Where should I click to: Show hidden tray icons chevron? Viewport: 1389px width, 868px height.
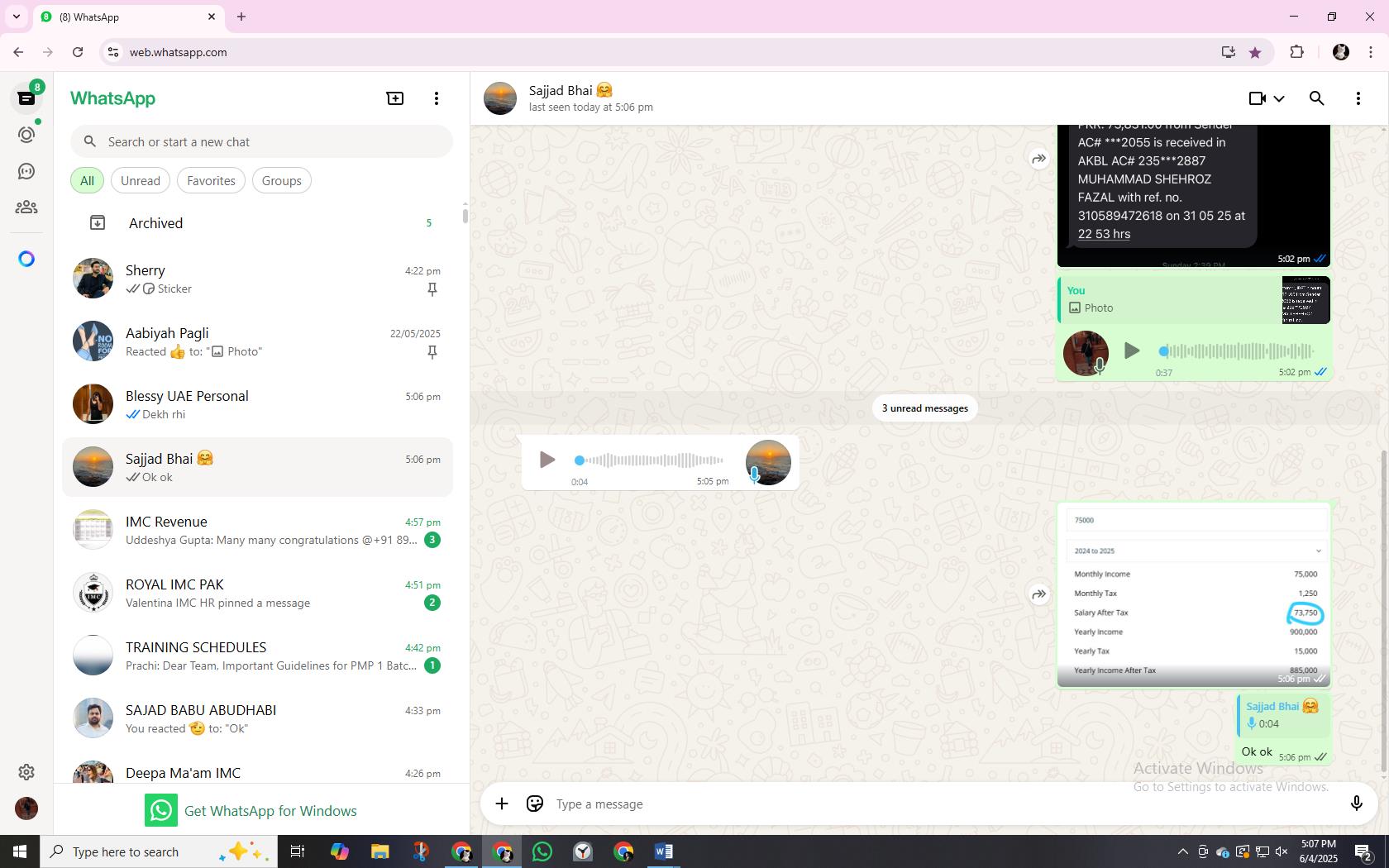pyautogui.click(x=1182, y=851)
